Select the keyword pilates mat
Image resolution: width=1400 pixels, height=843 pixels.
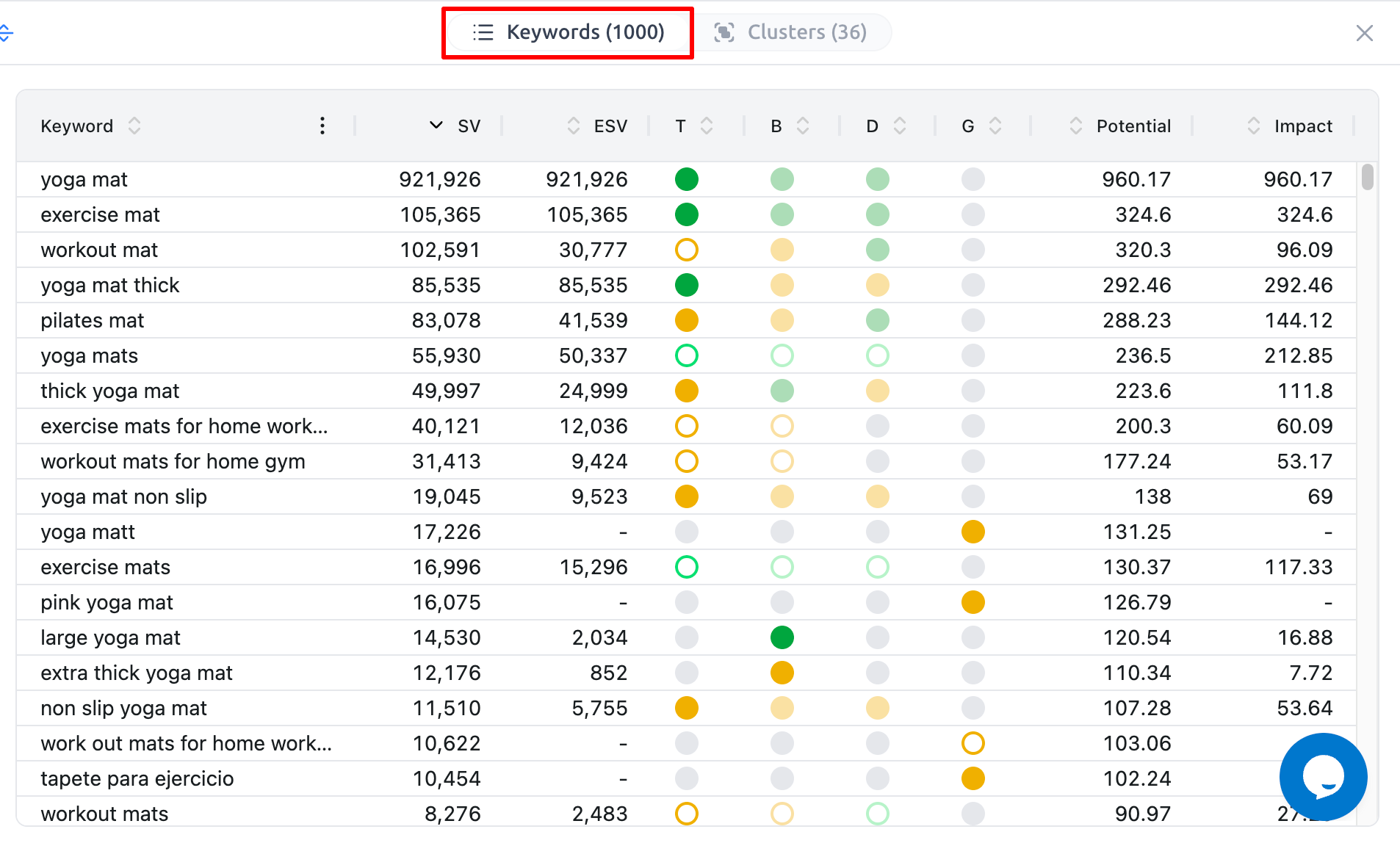tap(93, 320)
